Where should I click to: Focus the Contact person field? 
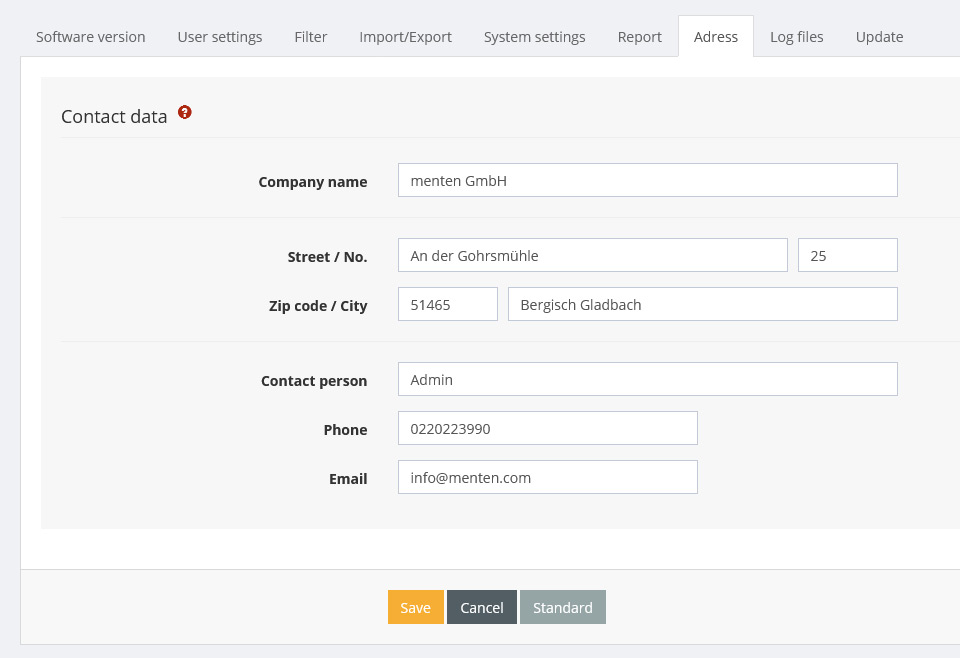coord(647,379)
